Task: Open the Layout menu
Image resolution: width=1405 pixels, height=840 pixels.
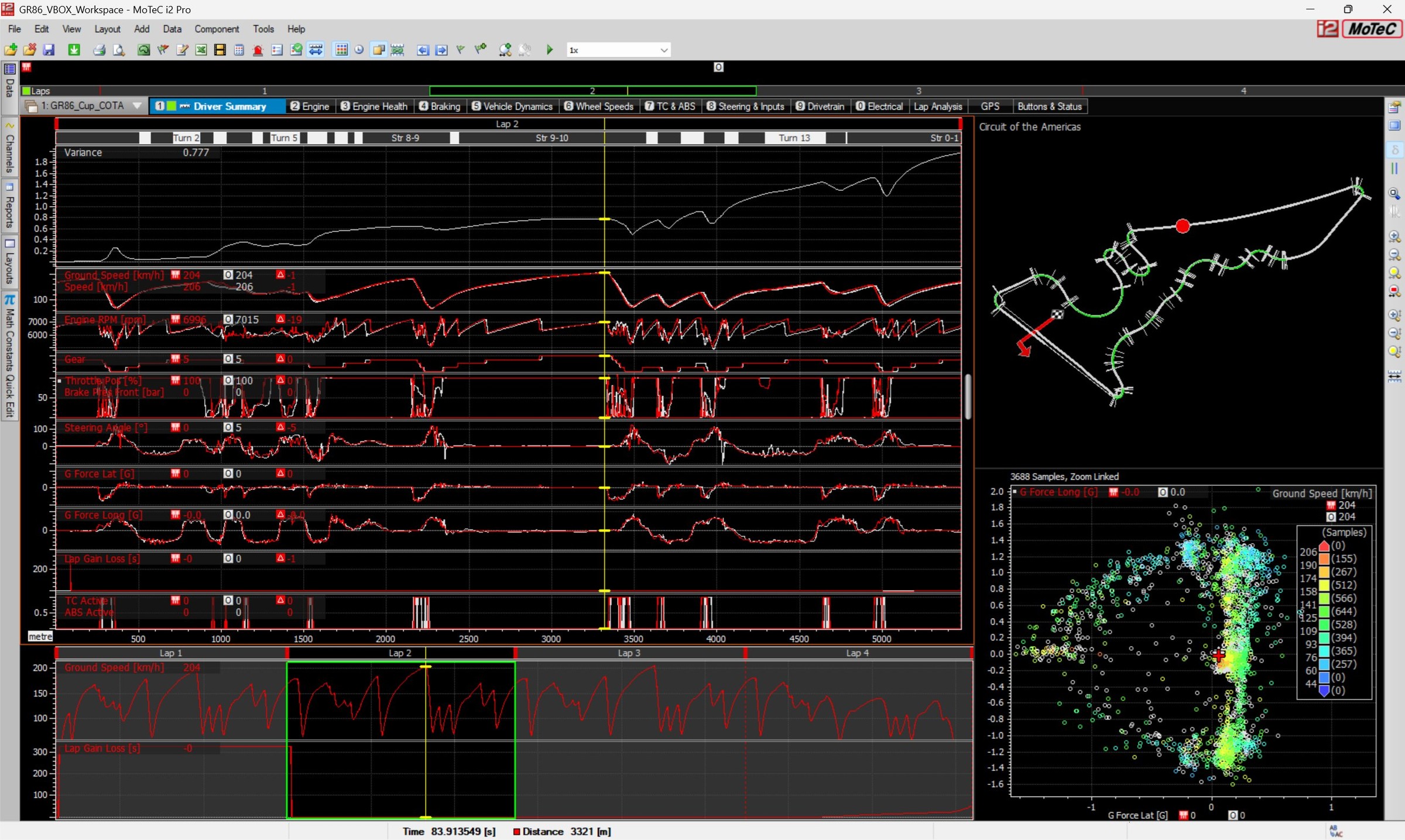Action: click(108, 29)
